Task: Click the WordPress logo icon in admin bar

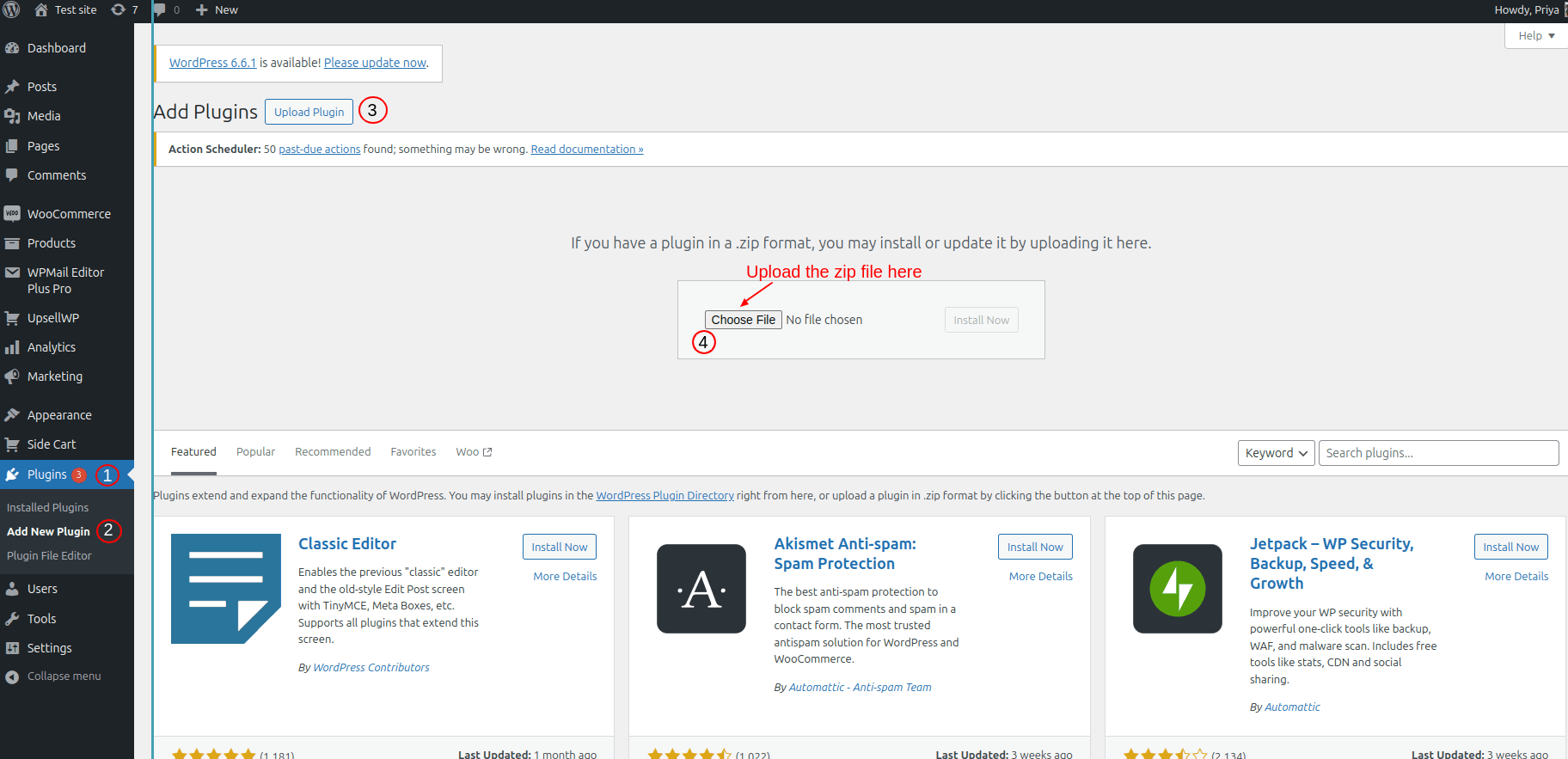Action: pyautogui.click(x=11, y=10)
